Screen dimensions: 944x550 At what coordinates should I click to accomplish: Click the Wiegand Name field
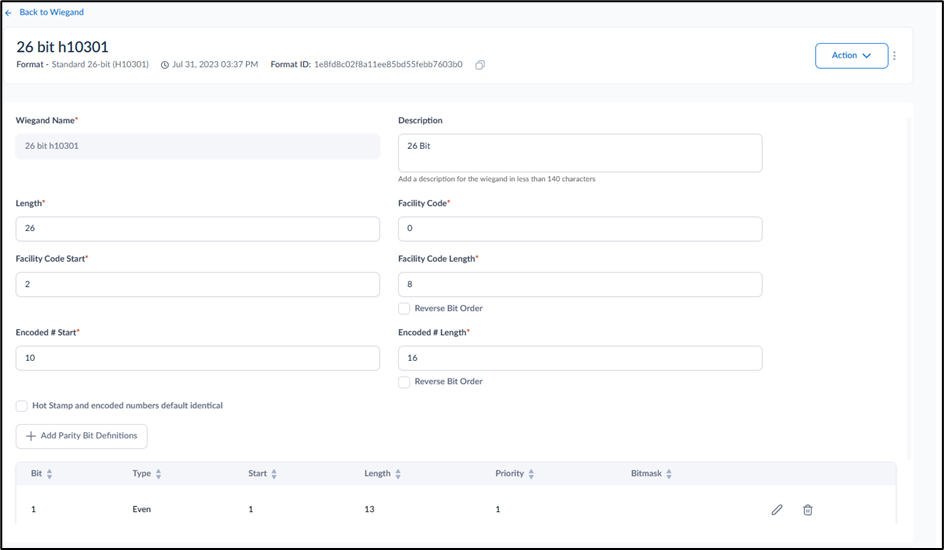[x=197, y=146]
